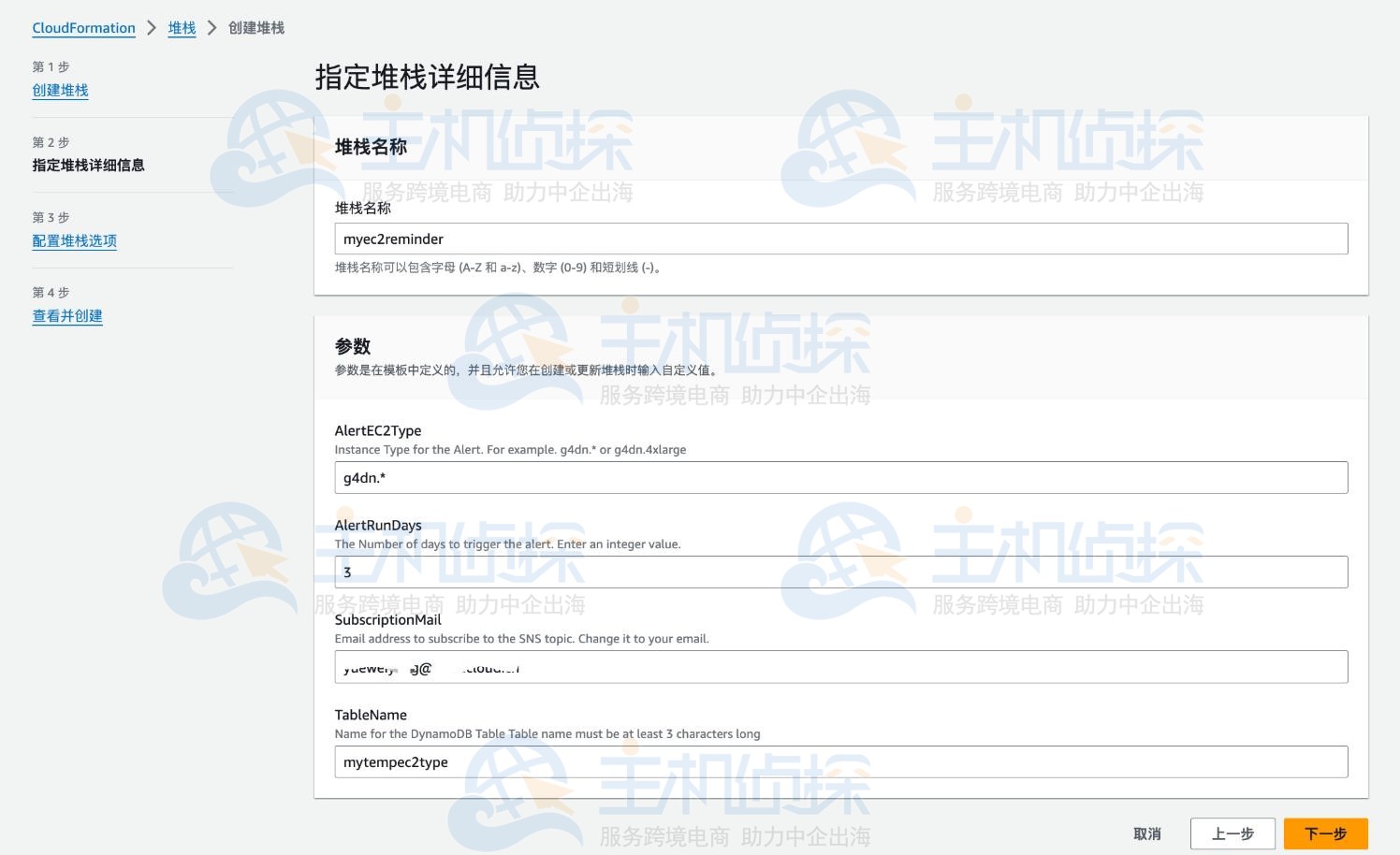Click the orange 下一步 button

[1324, 833]
